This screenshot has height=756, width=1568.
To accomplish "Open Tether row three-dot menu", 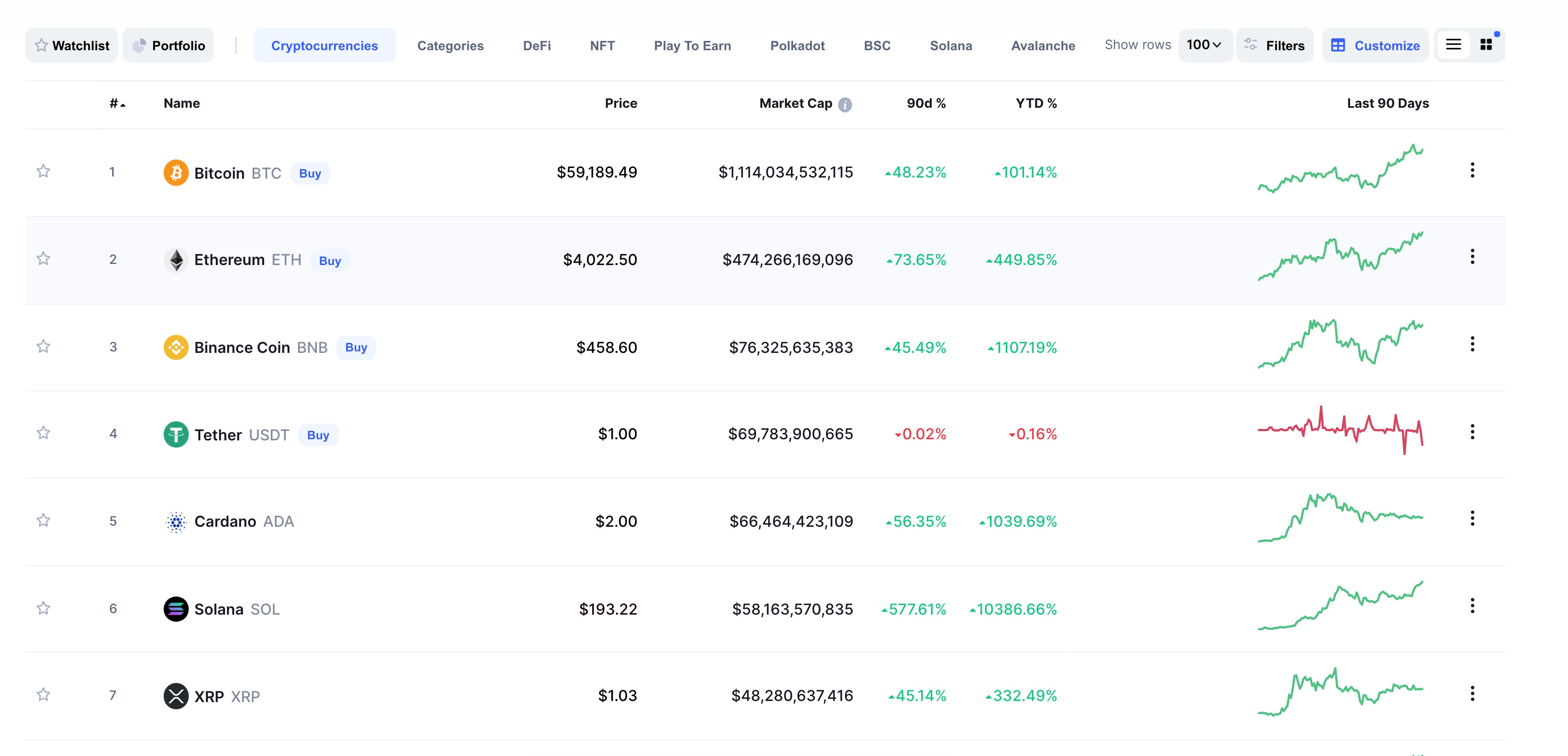I will [x=1472, y=432].
